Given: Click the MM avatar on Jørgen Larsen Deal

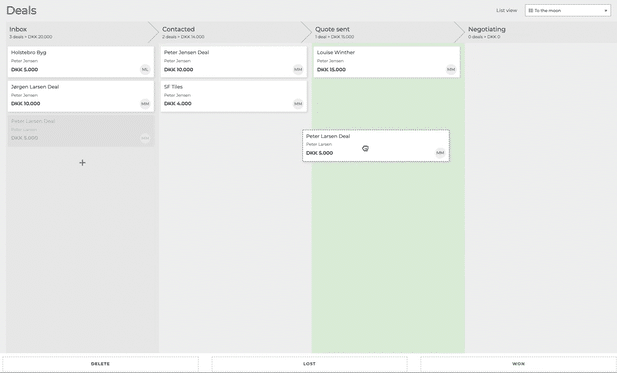Looking at the screenshot, I should click(145, 104).
